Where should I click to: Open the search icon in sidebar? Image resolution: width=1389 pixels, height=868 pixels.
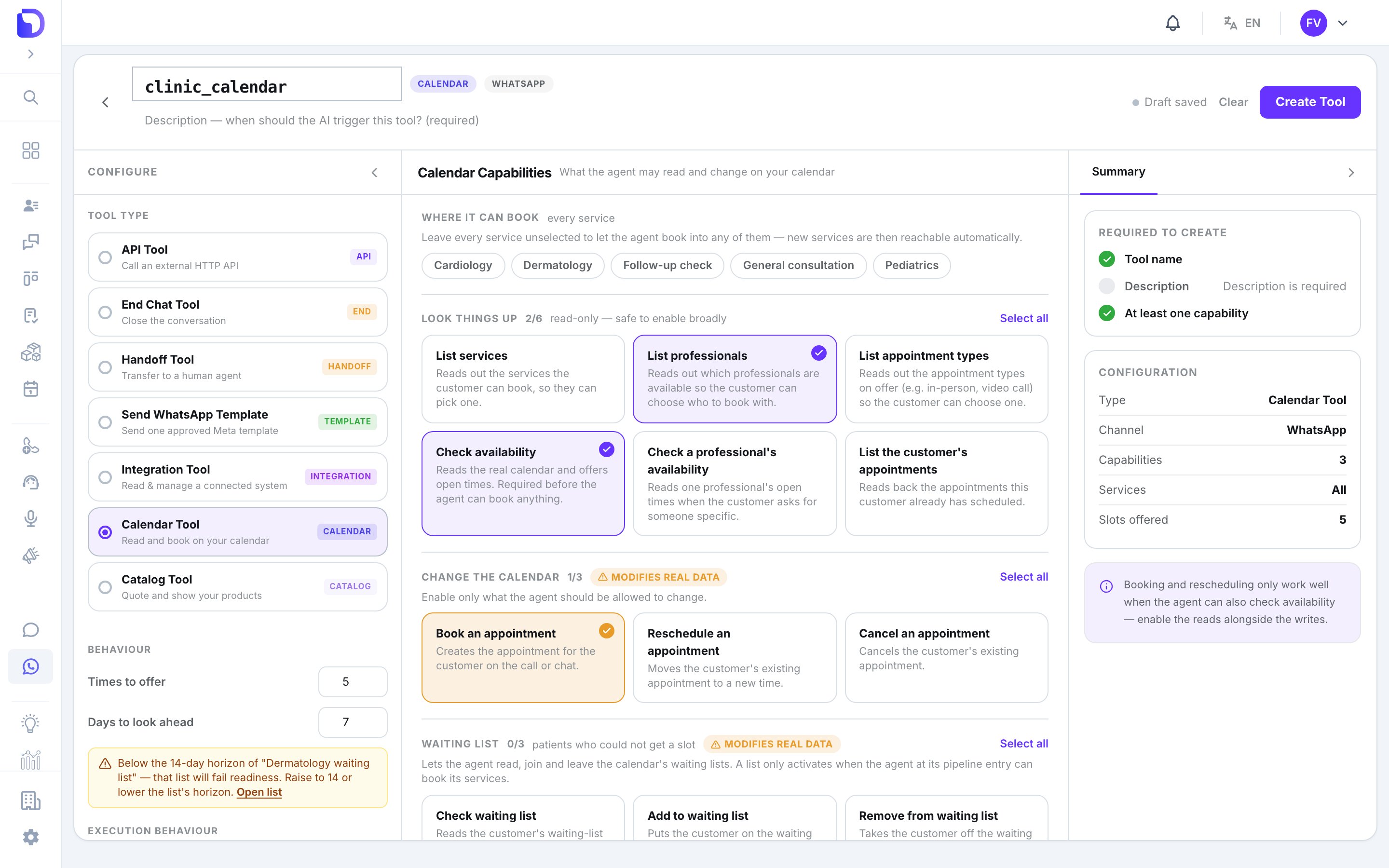click(x=30, y=97)
